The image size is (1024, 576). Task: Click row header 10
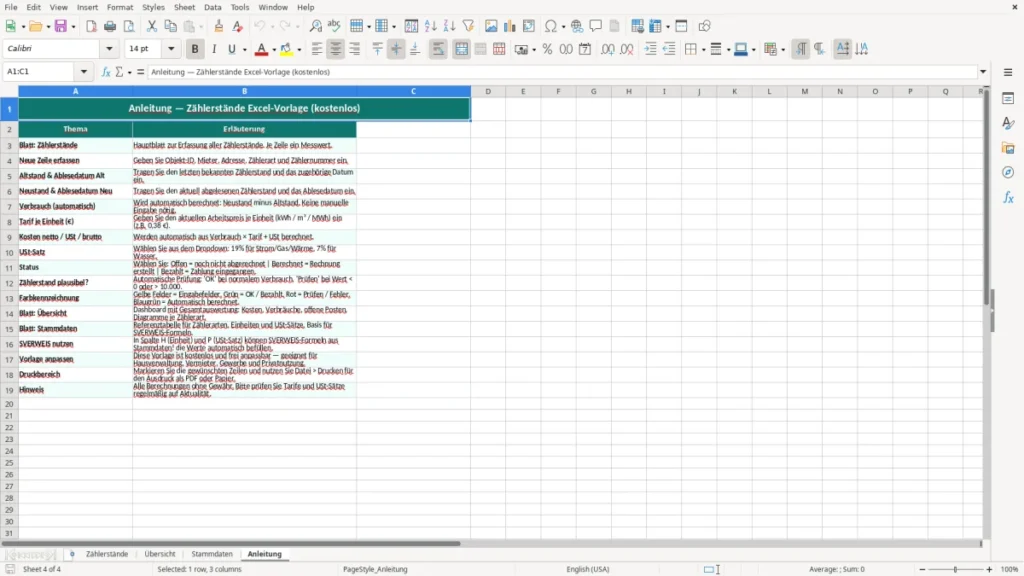[x=9, y=252]
